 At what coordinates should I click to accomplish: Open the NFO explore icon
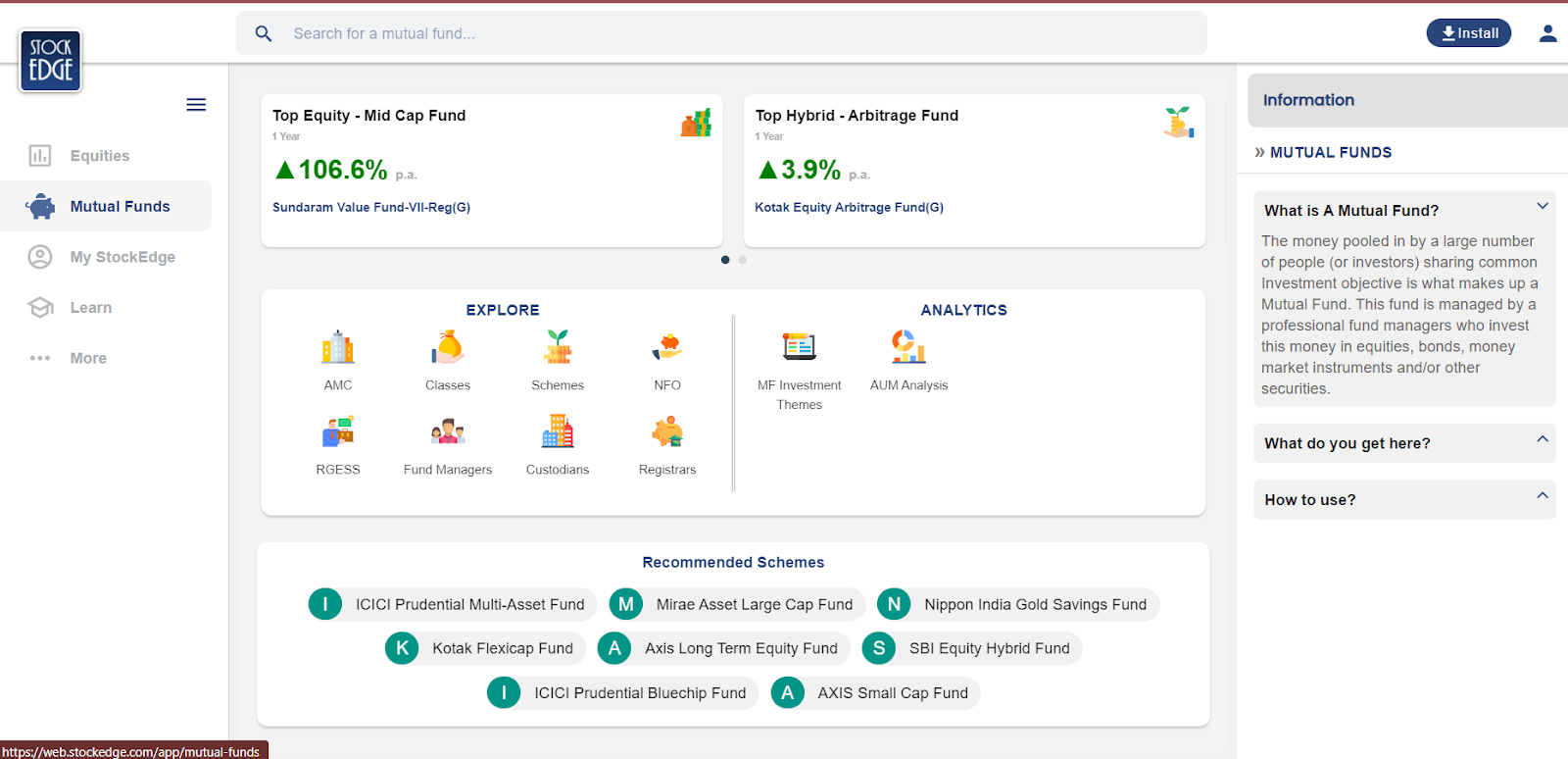667,347
